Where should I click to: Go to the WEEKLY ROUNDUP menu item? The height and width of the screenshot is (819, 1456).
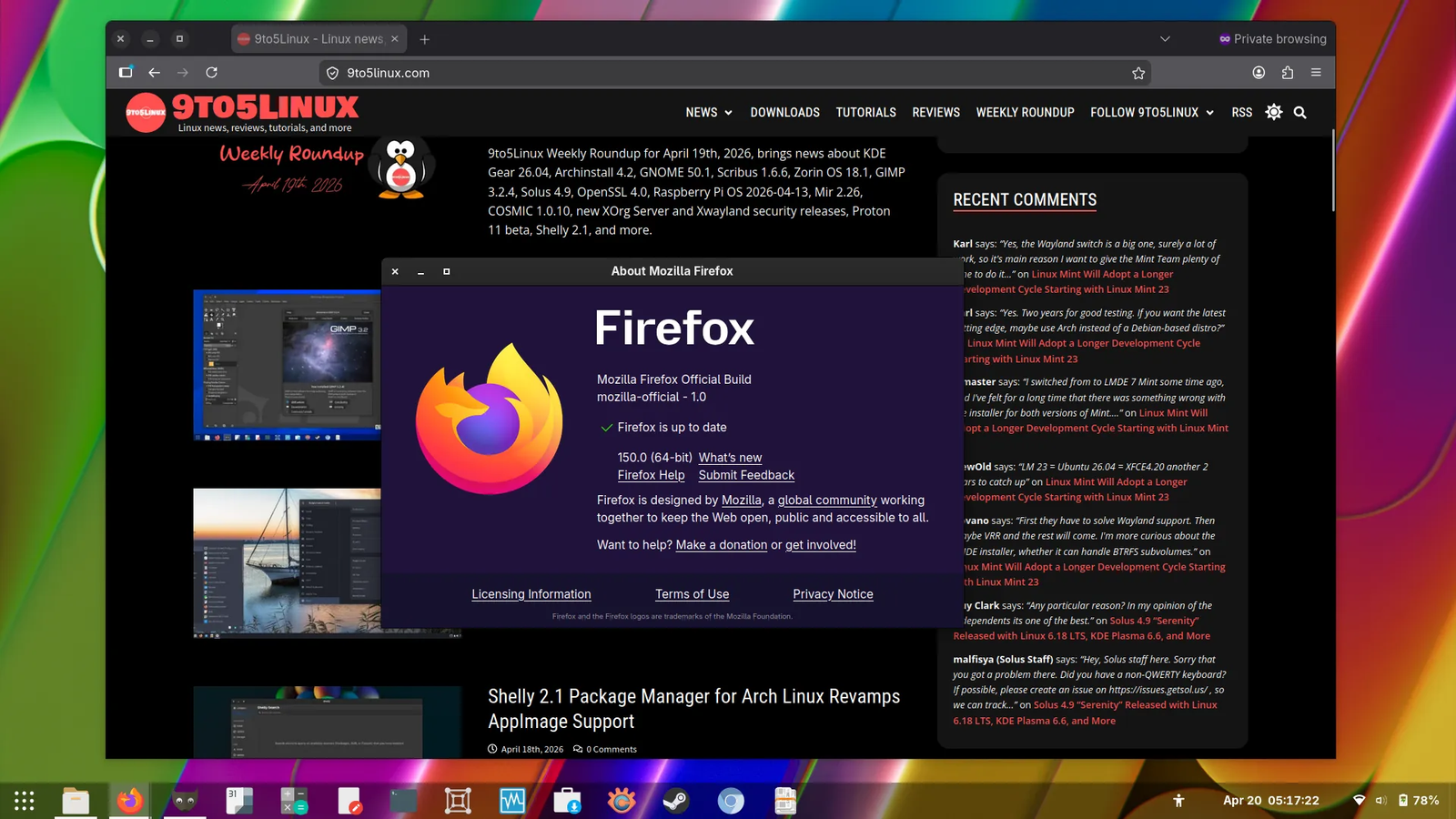pyautogui.click(x=1025, y=113)
